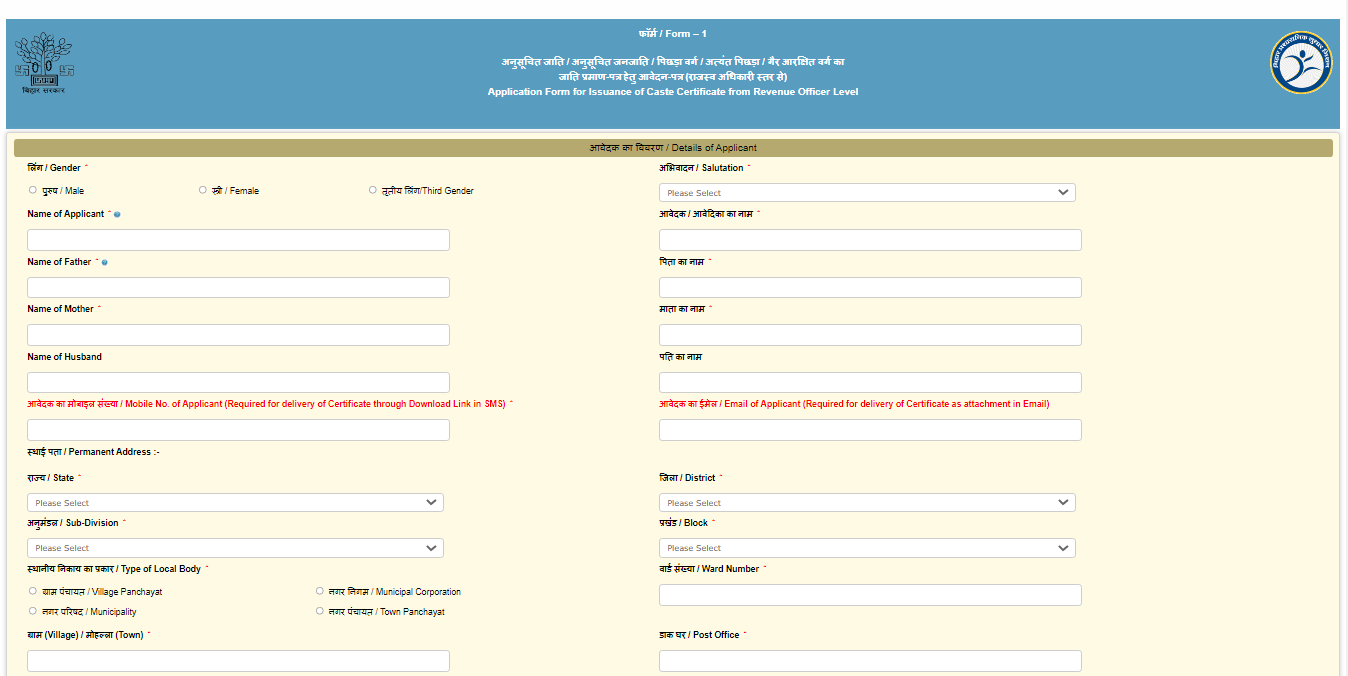Open the Salutation dropdown

point(866,193)
